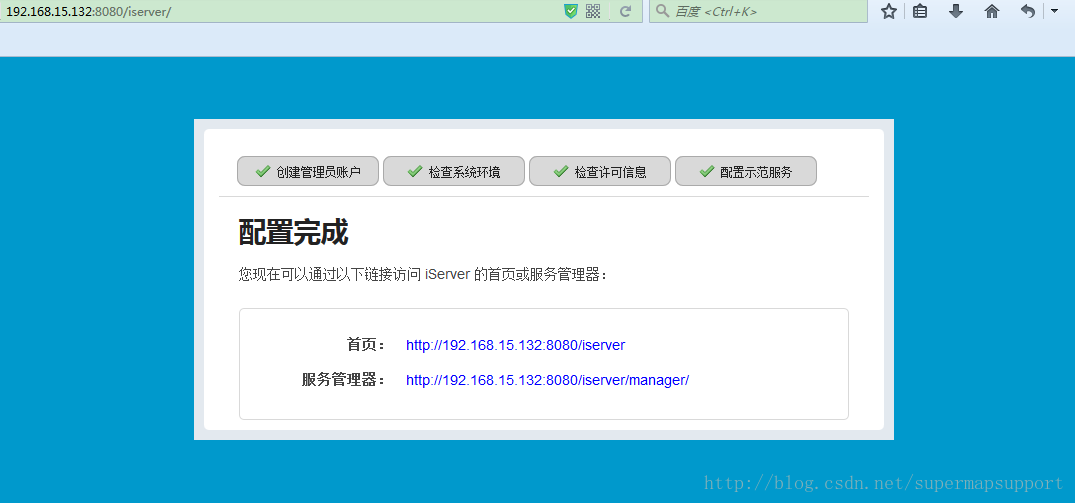Click the search magnifier icon
The width and height of the screenshot is (1075, 503).
(x=662, y=11)
